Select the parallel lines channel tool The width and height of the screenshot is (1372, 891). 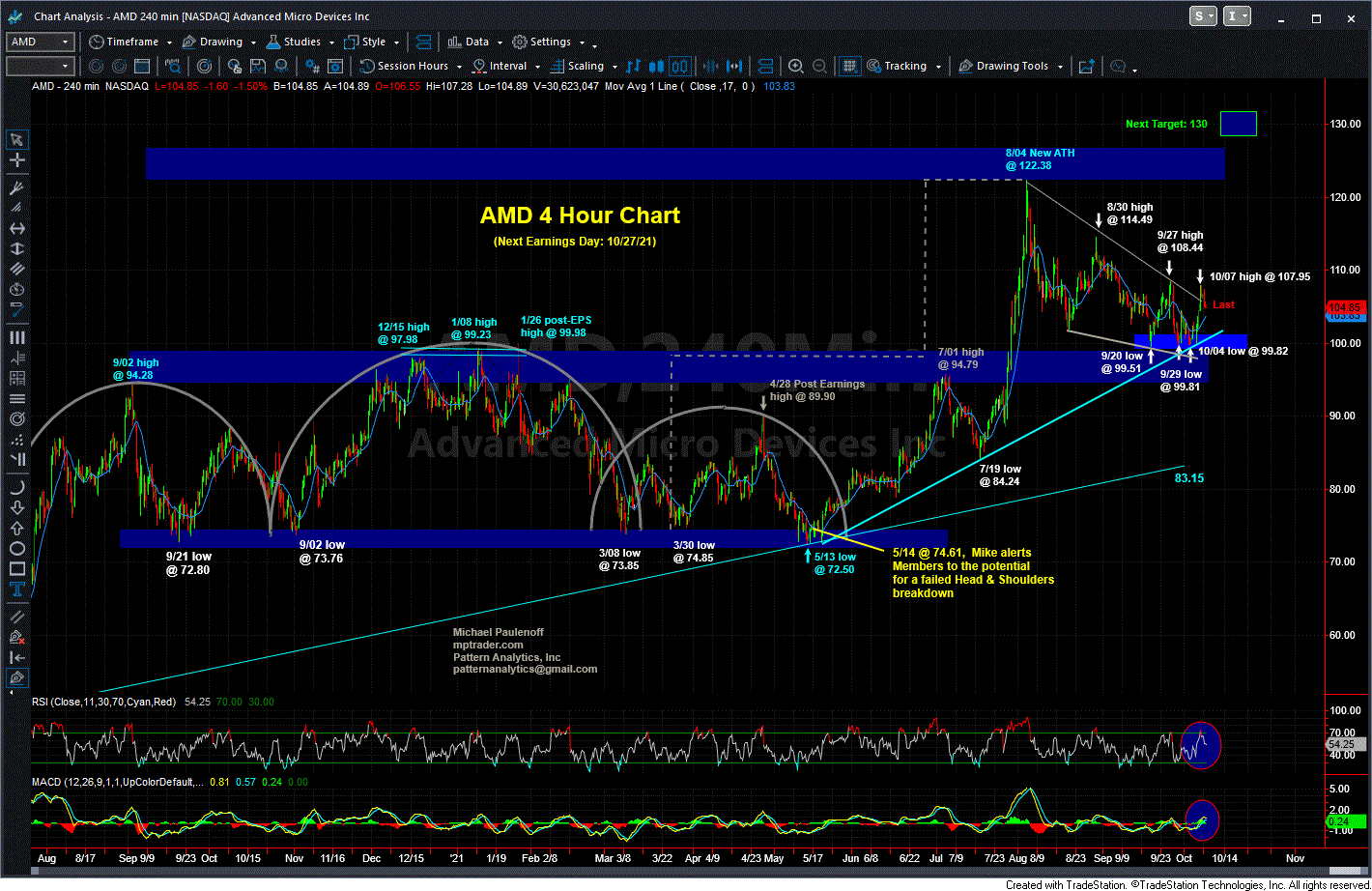[x=17, y=269]
